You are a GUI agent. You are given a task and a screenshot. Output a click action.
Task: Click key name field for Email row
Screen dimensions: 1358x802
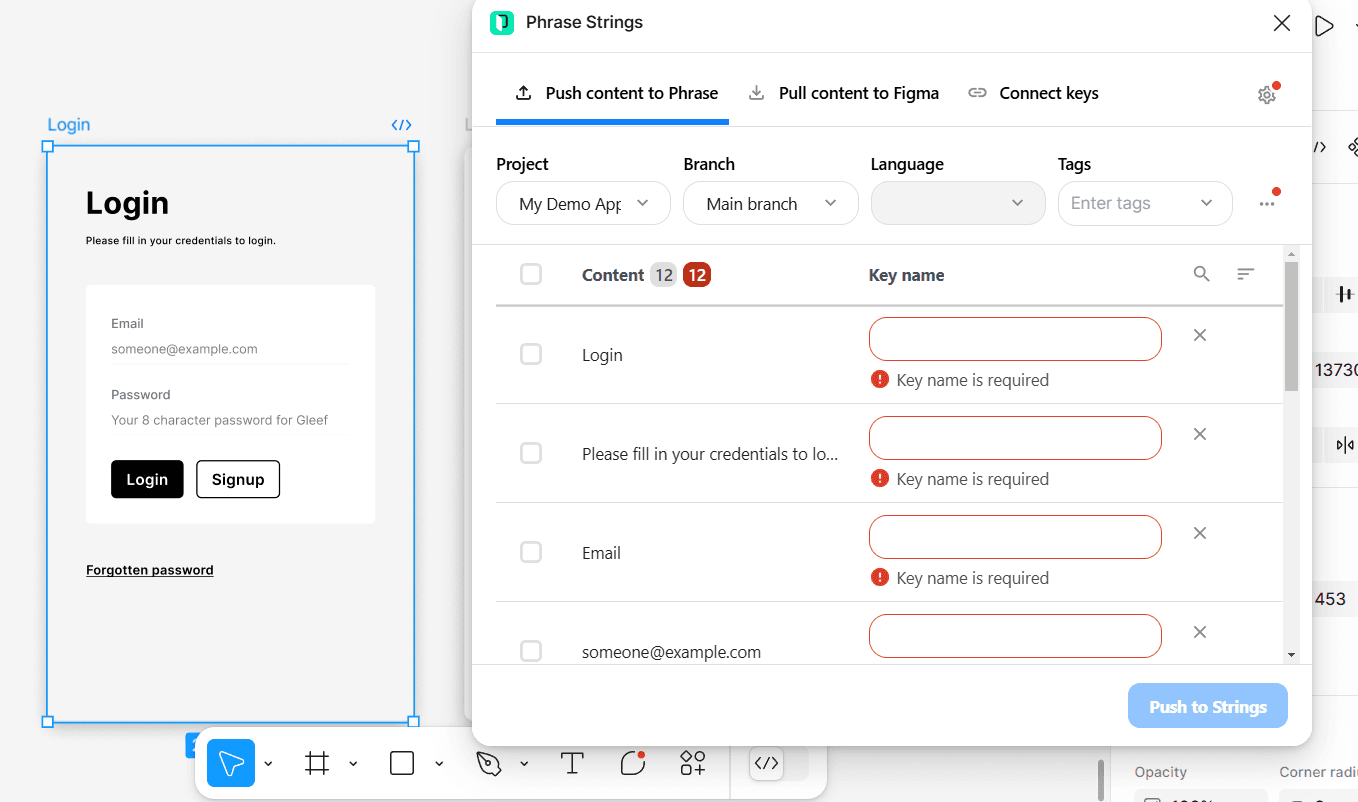[x=1015, y=537]
